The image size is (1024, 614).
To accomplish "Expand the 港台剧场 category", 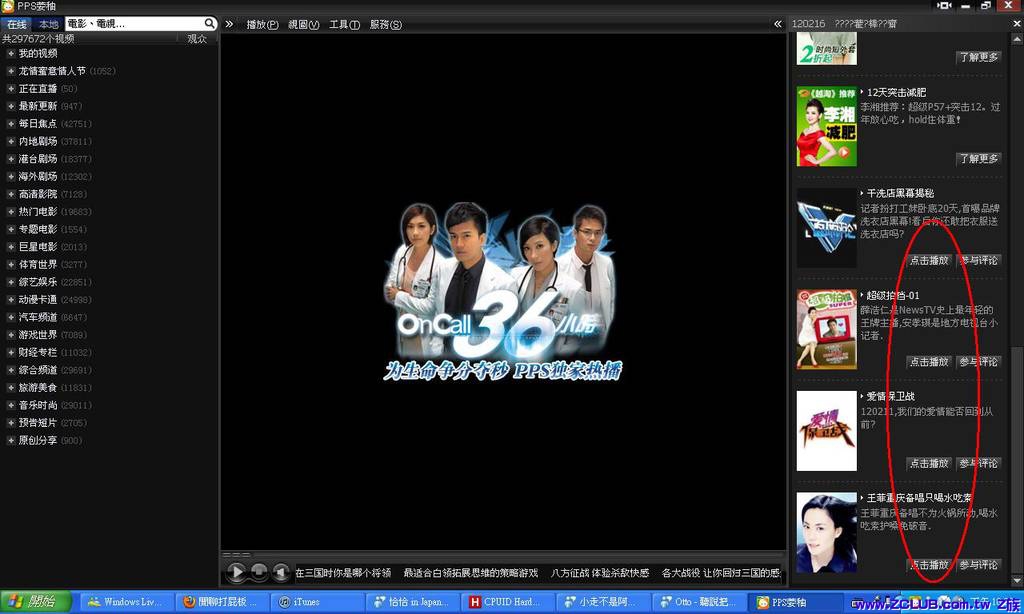I will [10, 159].
